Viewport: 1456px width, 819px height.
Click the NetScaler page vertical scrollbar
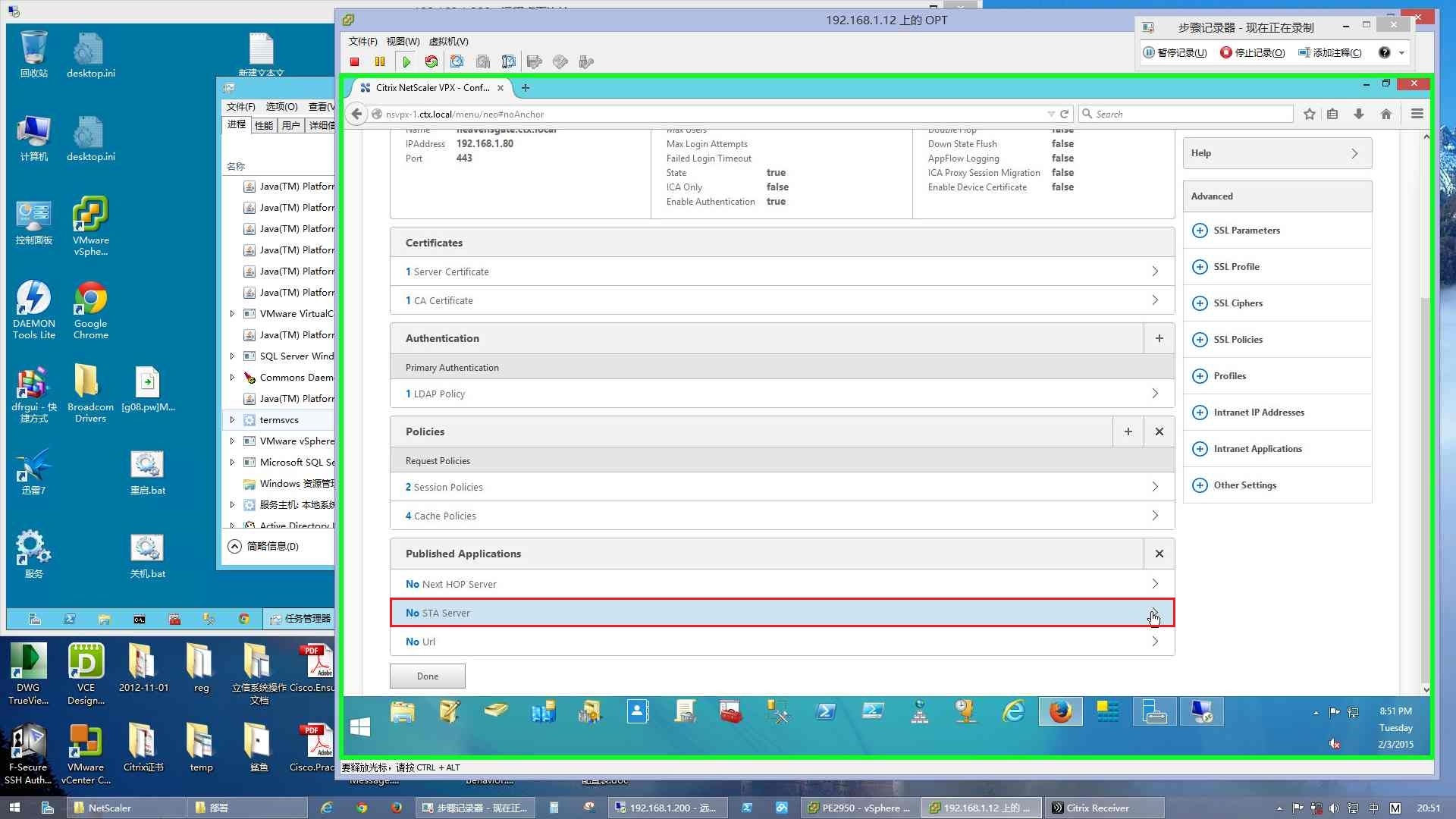[x=1426, y=413]
